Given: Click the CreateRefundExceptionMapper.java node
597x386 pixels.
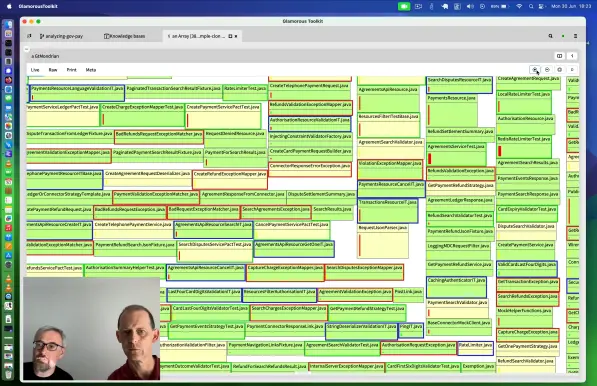Looking at the screenshot, I should coord(230,179).
